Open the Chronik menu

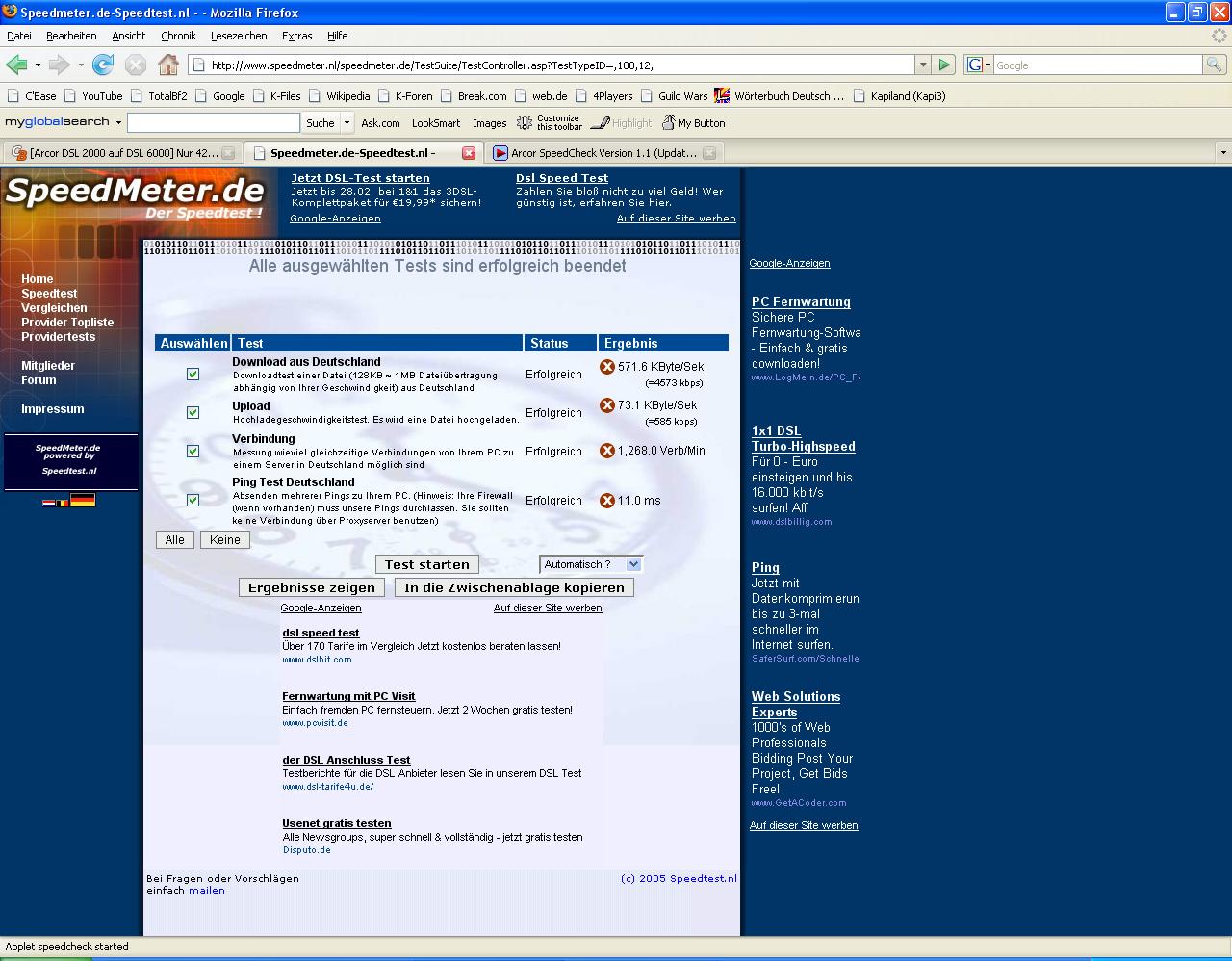click(178, 36)
